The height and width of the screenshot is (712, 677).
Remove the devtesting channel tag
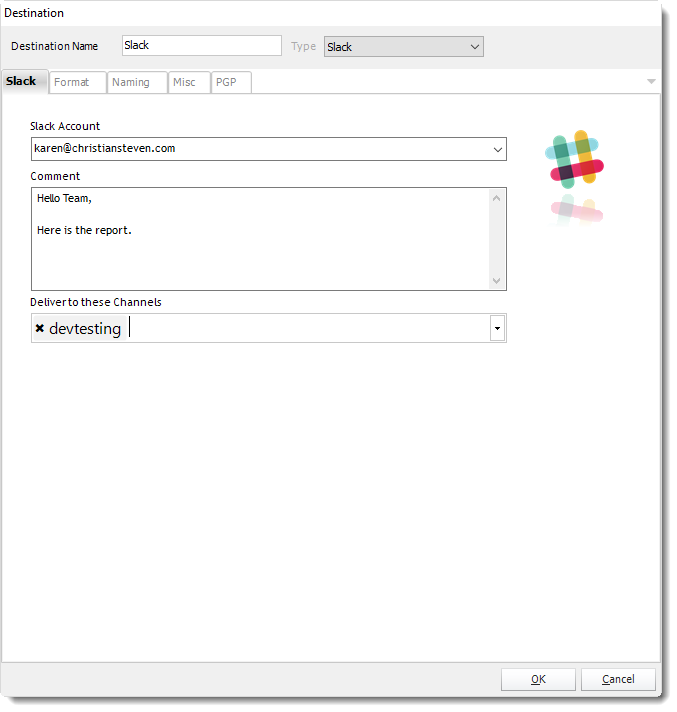(x=40, y=328)
